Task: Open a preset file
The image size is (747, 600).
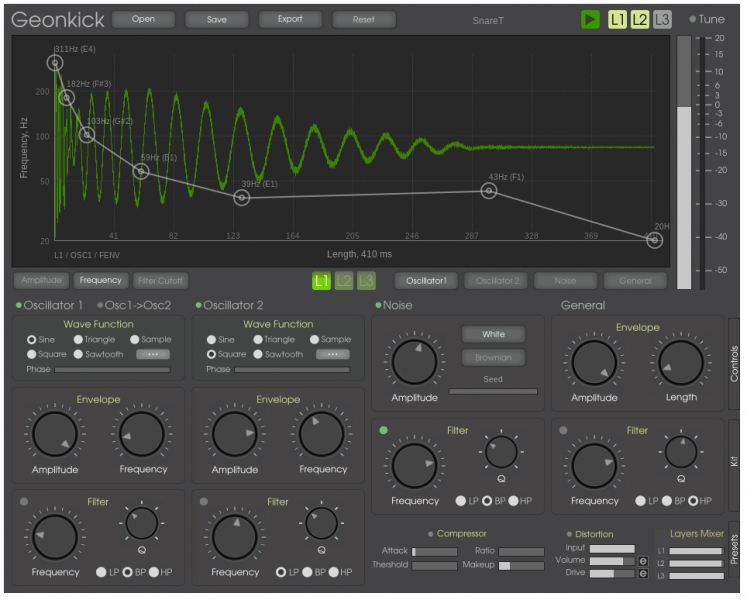Action: coord(143,19)
